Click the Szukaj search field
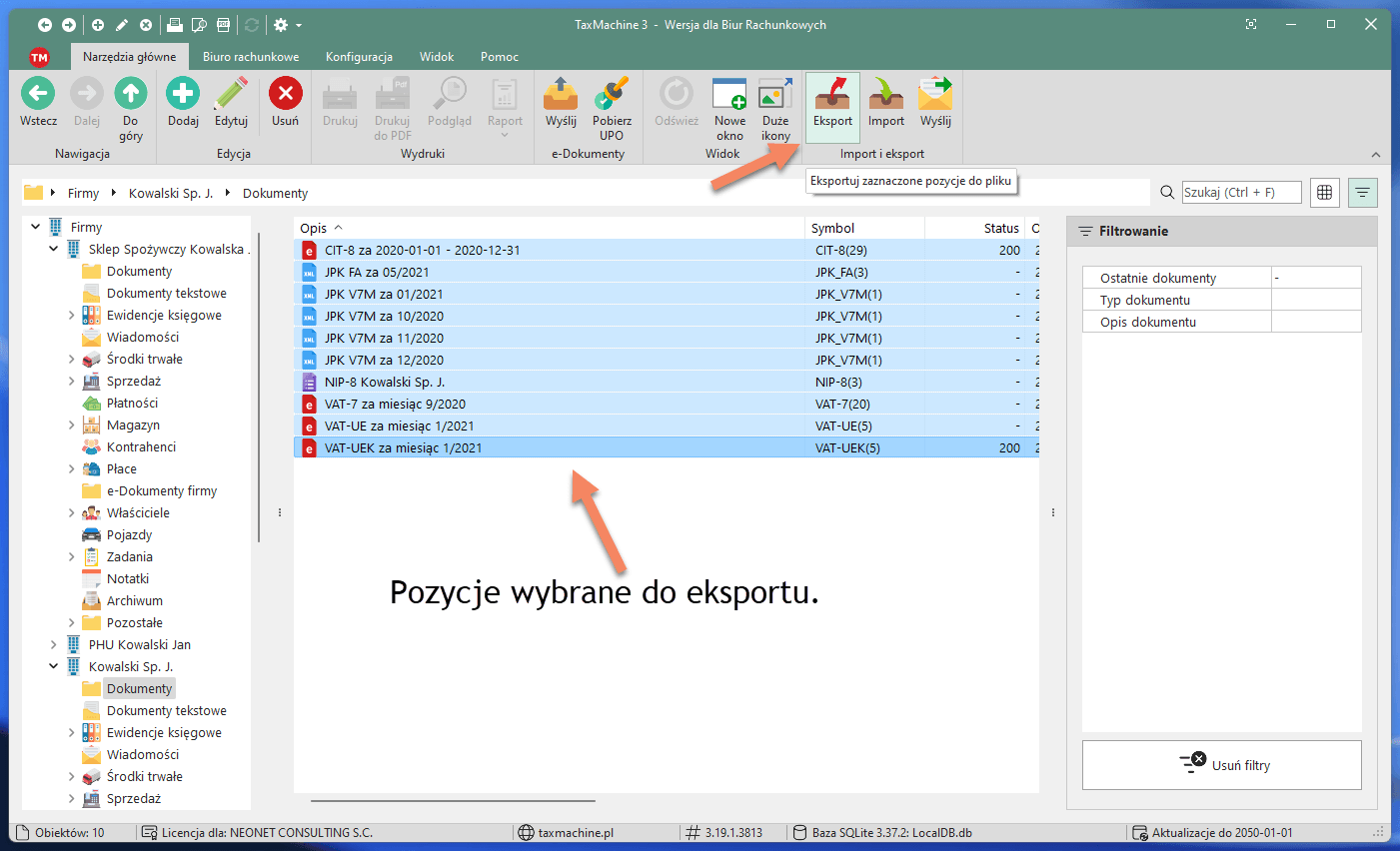Viewport: 1400px width, 851px height. click(1241, 193)
